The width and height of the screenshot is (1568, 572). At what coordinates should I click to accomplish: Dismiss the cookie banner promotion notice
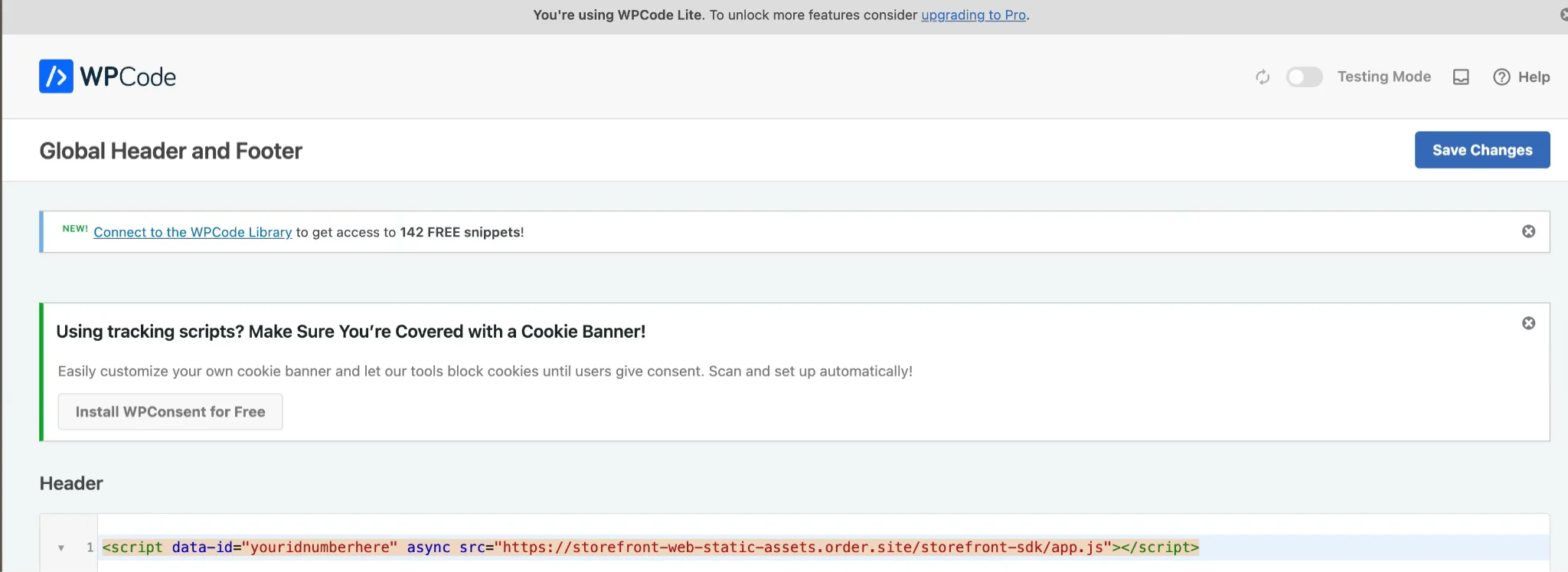pos(1529,322)
